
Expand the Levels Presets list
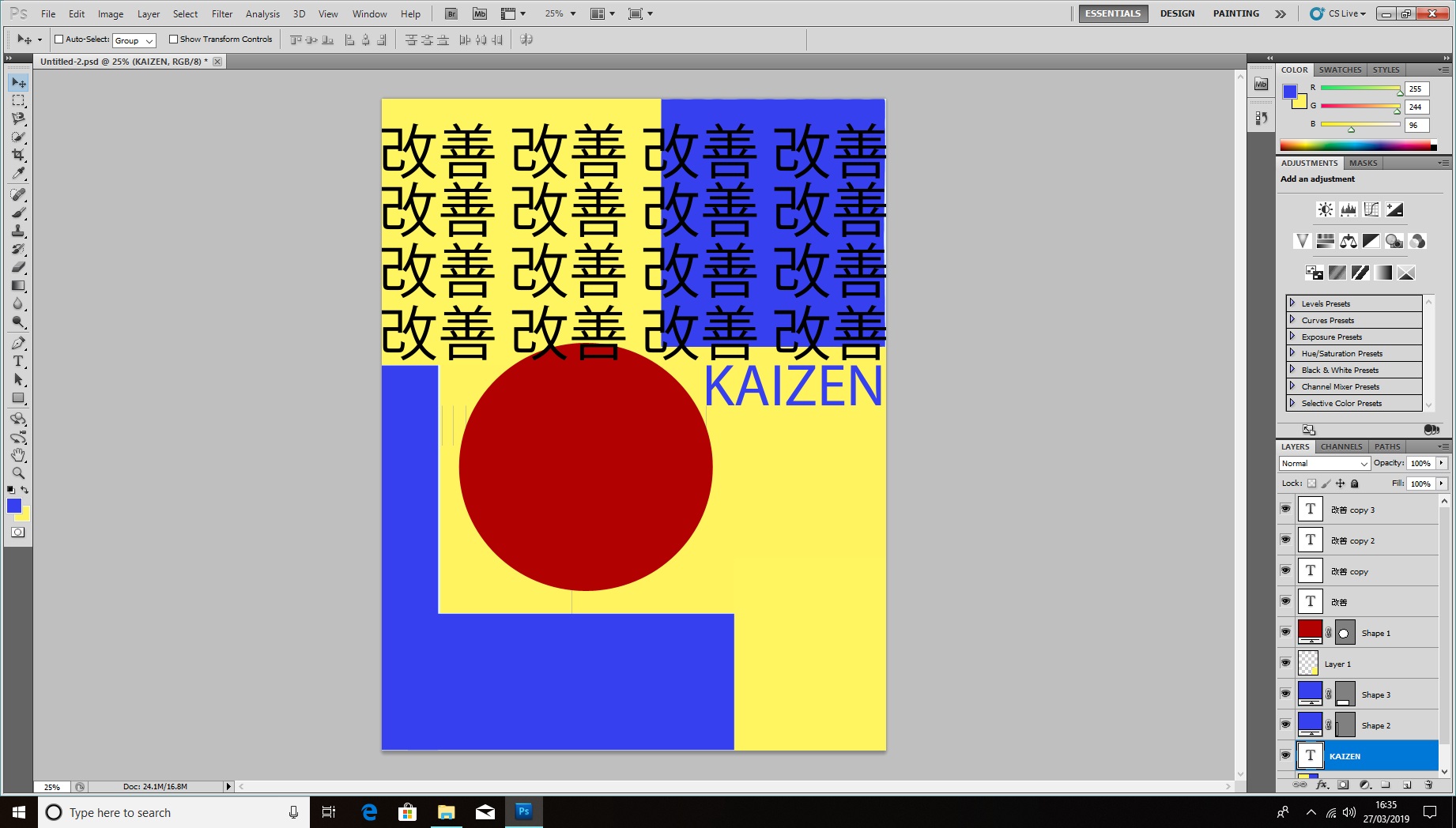click(1292, 303)
